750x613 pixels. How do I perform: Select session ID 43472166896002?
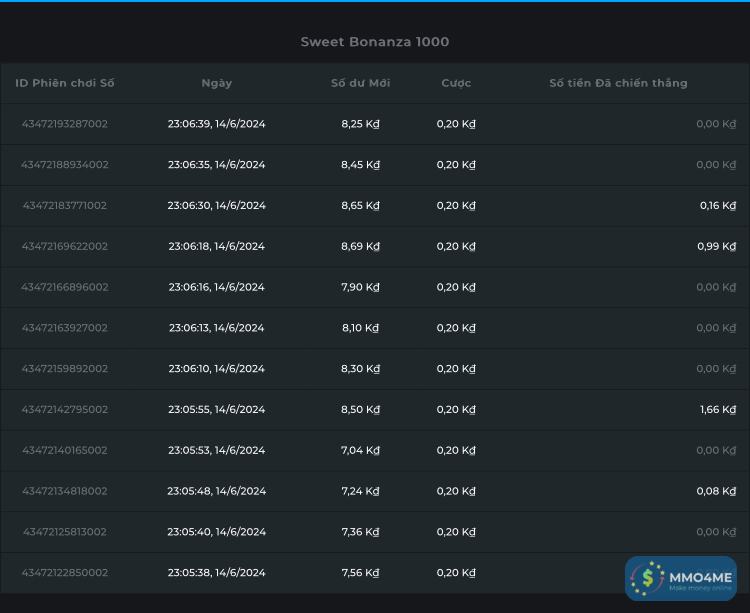(65, 287)
